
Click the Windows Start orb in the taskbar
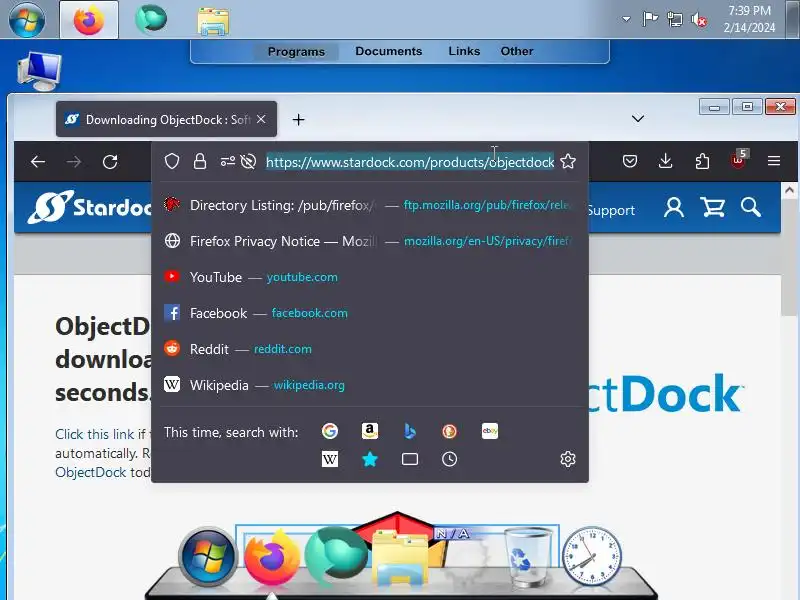coord(27,19)
